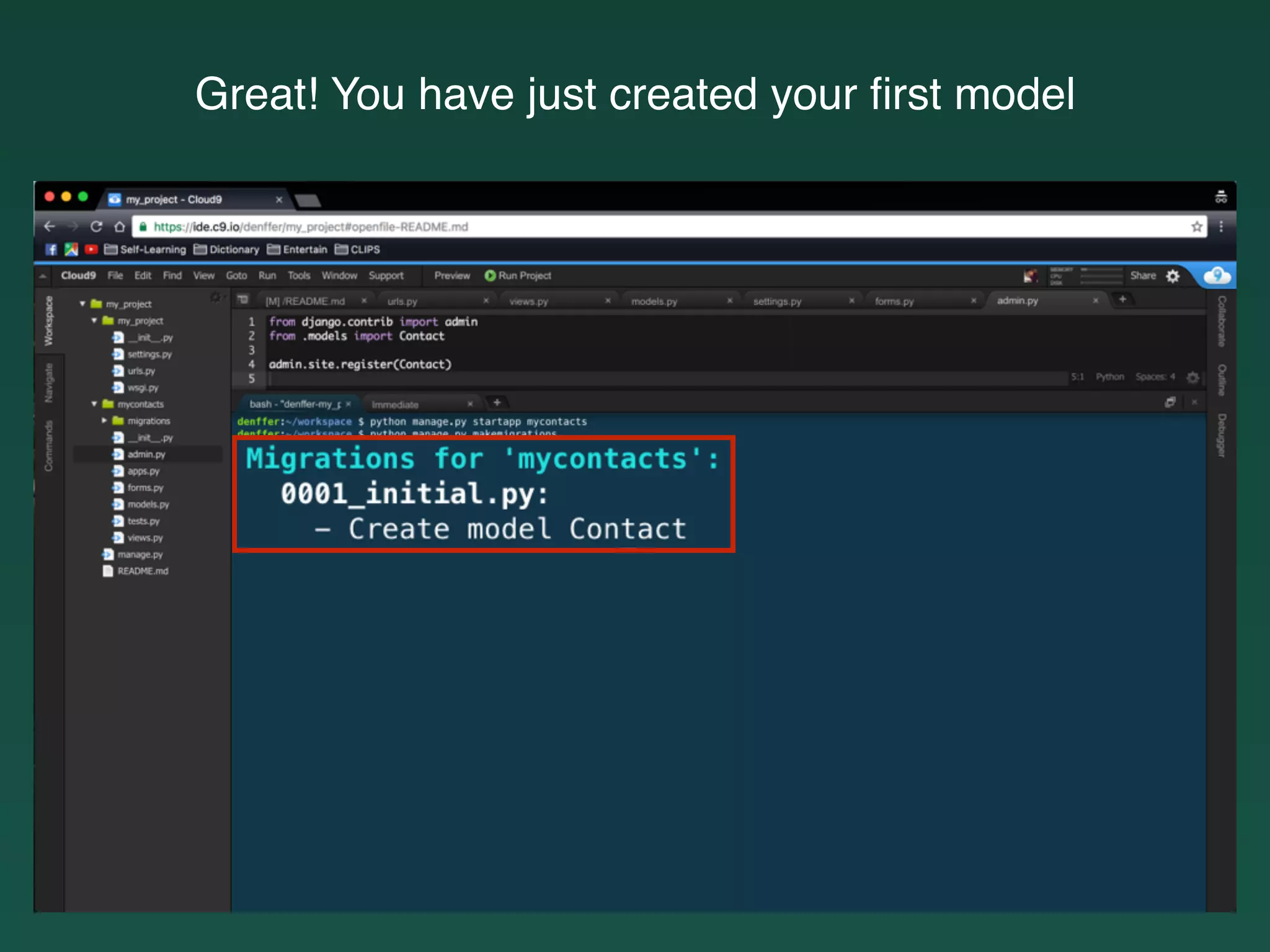Collapse the mycontacts folder
Viewport: 1270px width, 952px height.
point(94,404)
